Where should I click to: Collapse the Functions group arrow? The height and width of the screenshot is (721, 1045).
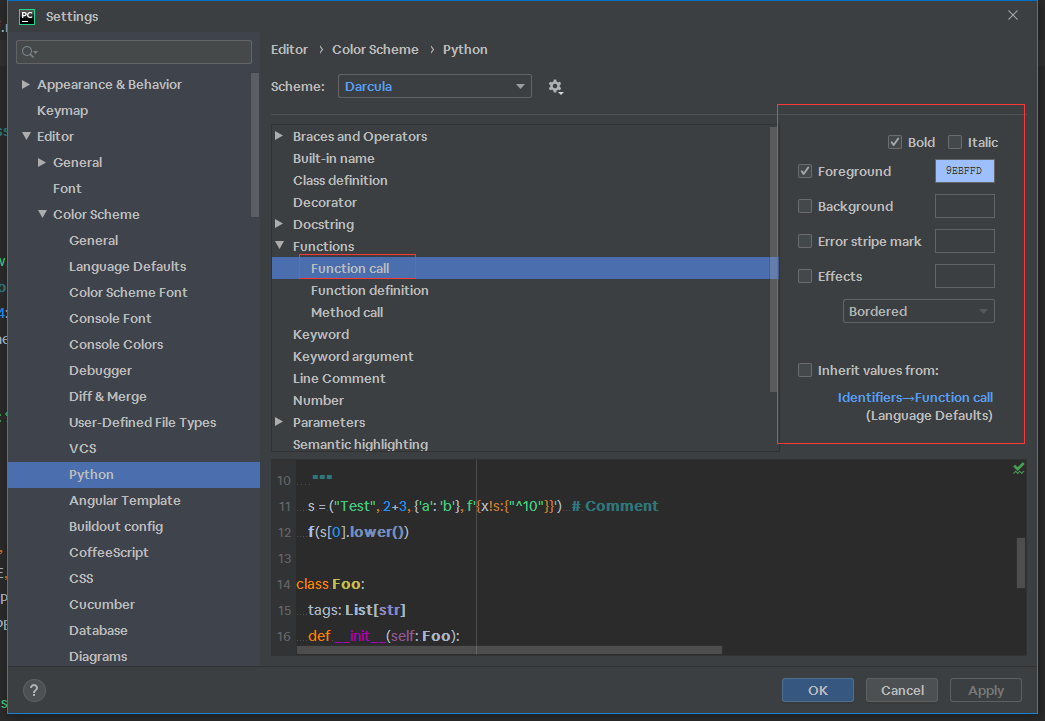point(280,246)
